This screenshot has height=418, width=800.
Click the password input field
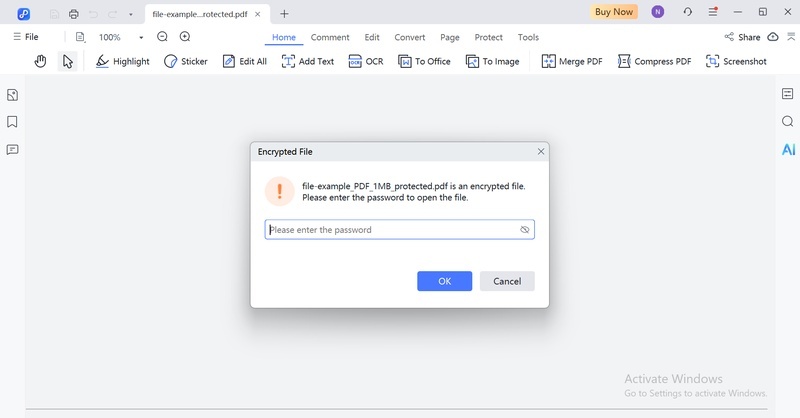[399, 230]
